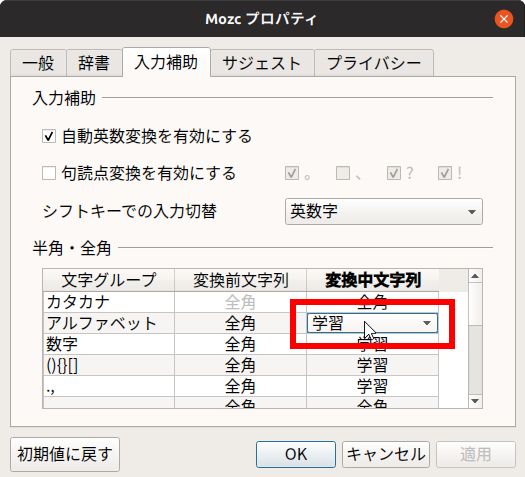Viewport: 525px width, 477px height.
Task: Click 学習 in (){}[] 変換中文字列 cell
Action: [372, 365]
